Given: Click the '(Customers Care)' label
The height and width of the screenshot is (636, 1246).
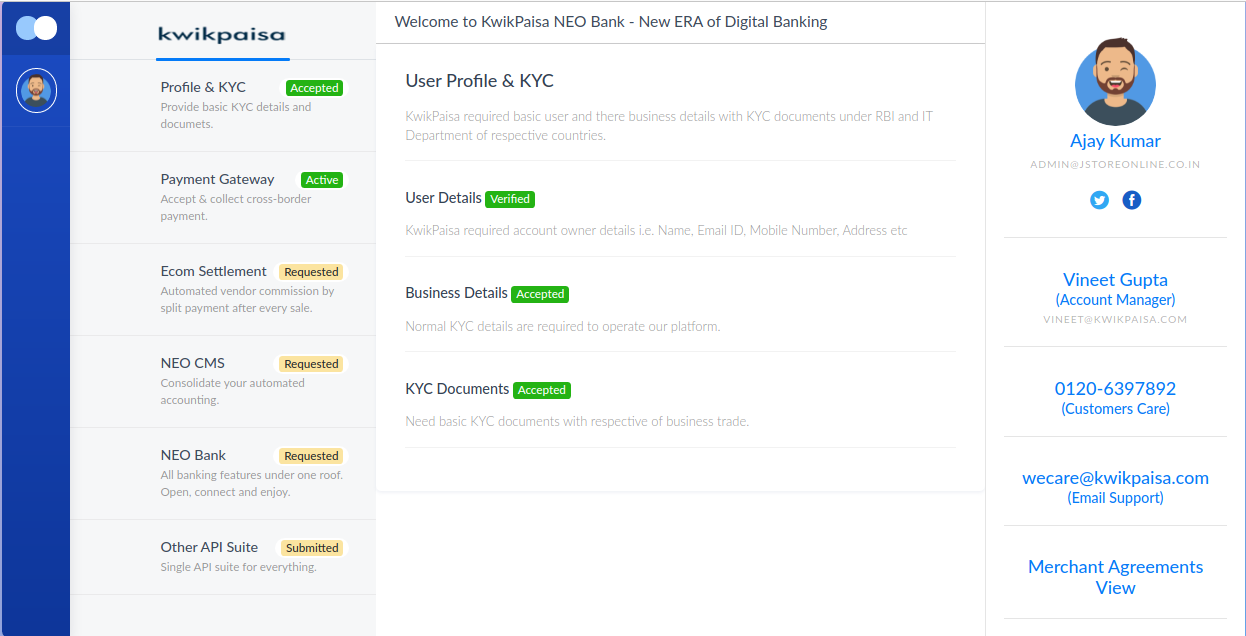Looking at the screenshot, I should (1115, 409).
